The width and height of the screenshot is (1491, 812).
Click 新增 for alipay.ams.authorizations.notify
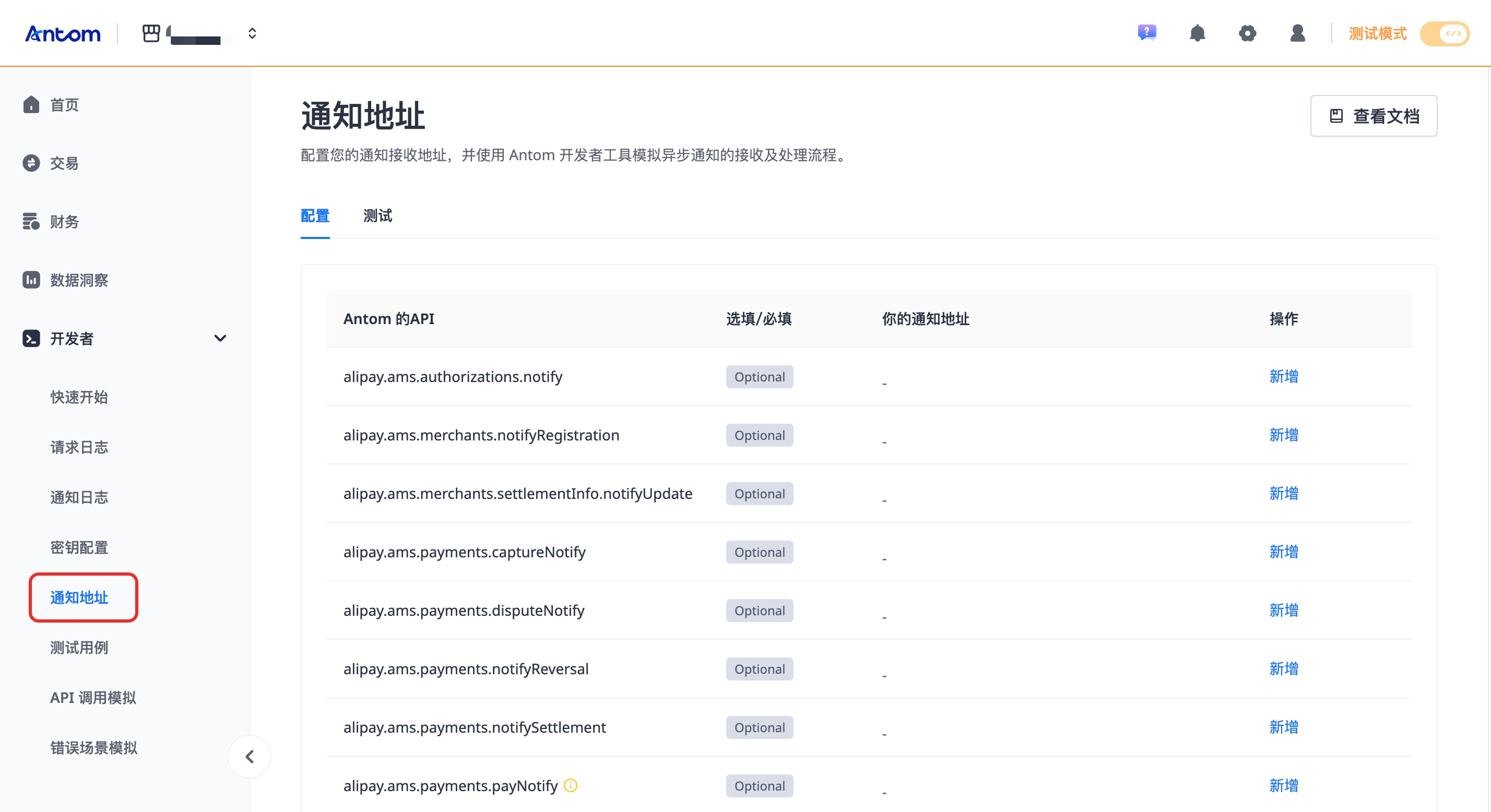click(1283, 376)
